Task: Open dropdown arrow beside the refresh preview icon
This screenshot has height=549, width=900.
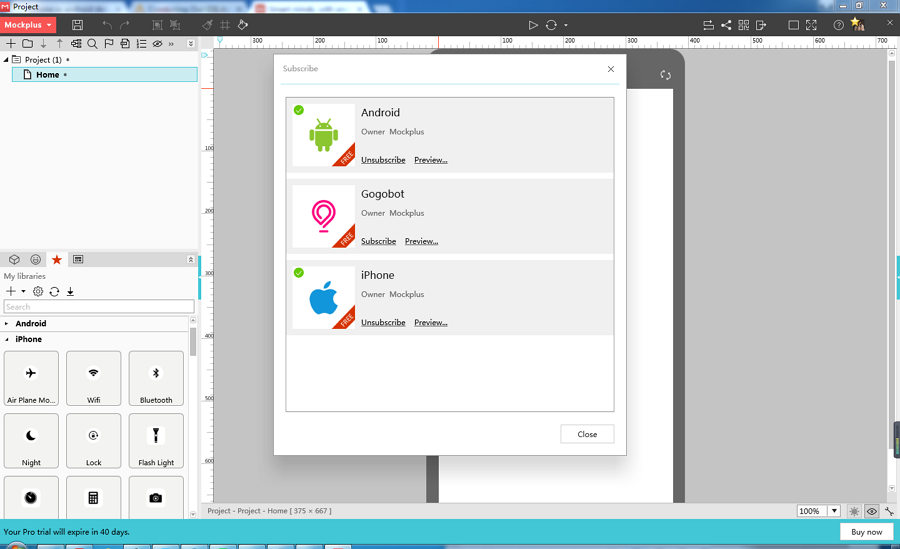Action: (566, 25)
